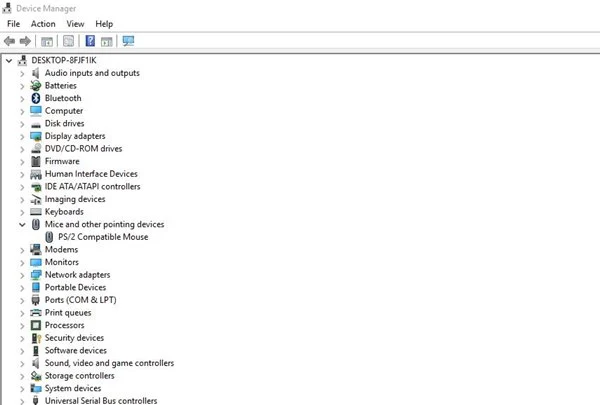Open the View menu
600x405 pixels.
[x=75, y=24]
